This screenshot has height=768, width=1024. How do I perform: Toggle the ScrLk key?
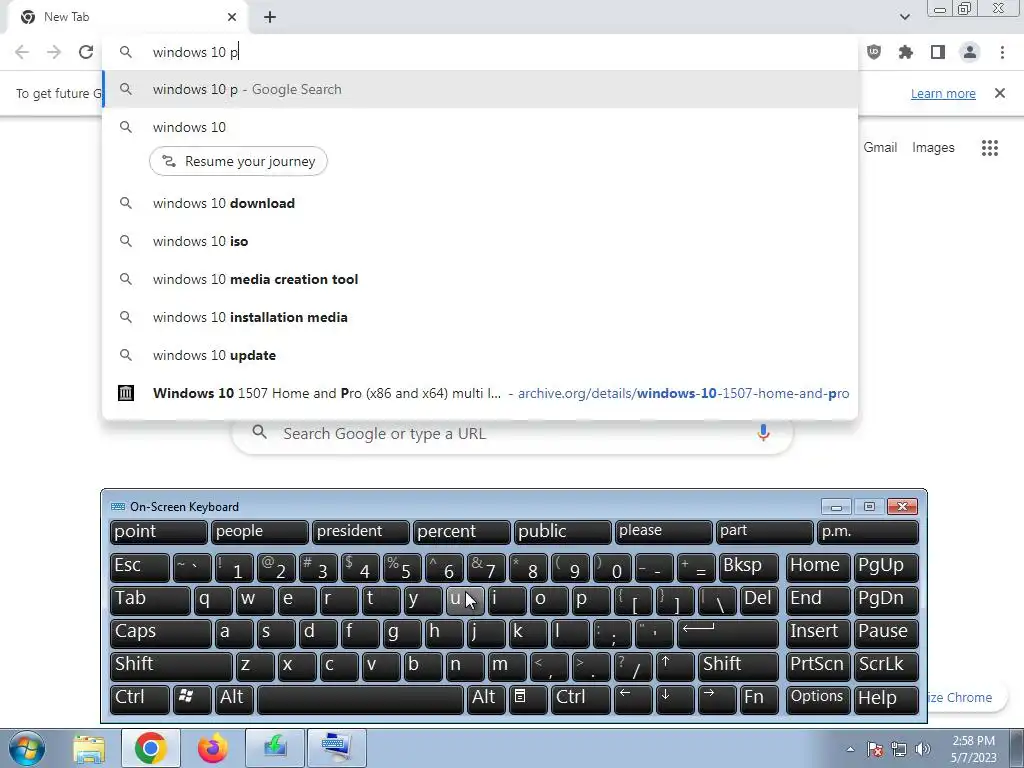coord(886,665)
